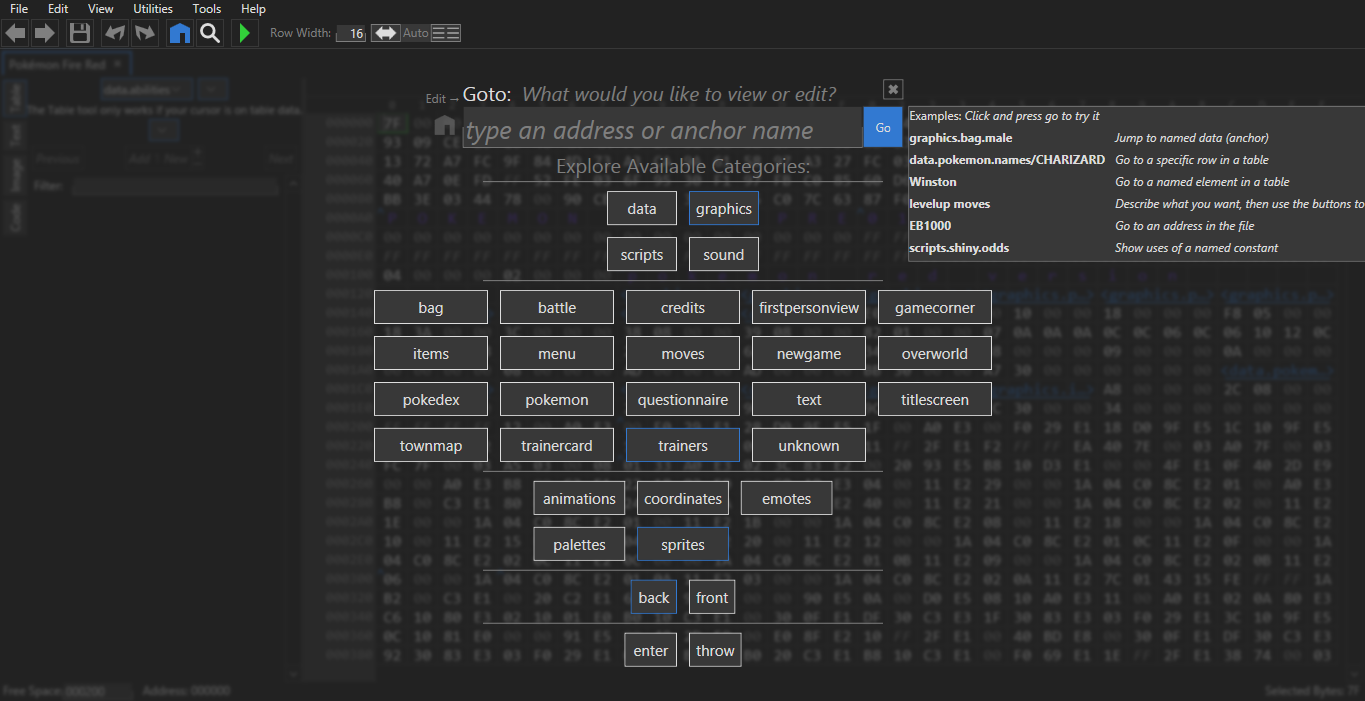
Task: Navigate back using the left arrow icon
Action: pos(14,33)
